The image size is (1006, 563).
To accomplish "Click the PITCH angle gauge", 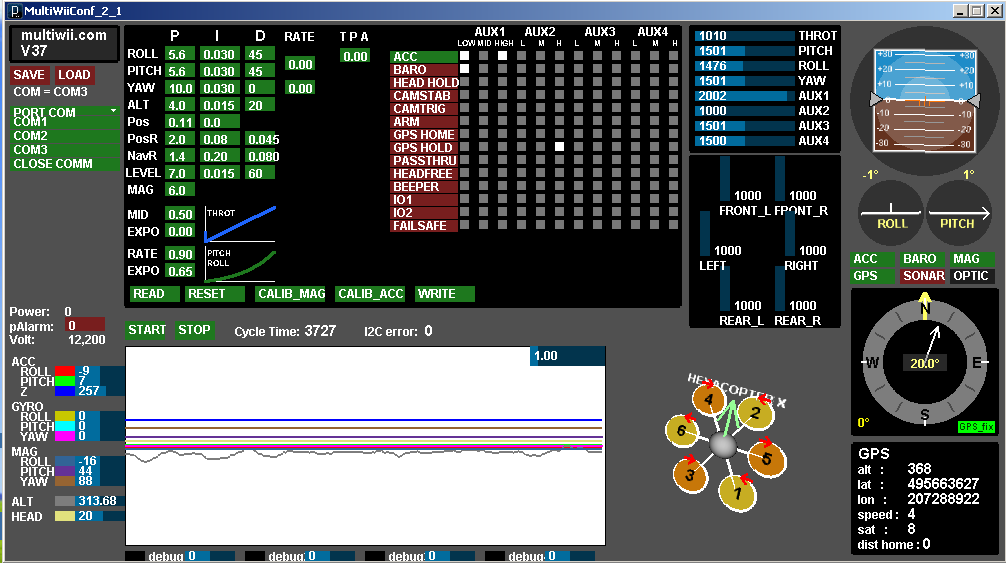I will (x=957, y=212).
